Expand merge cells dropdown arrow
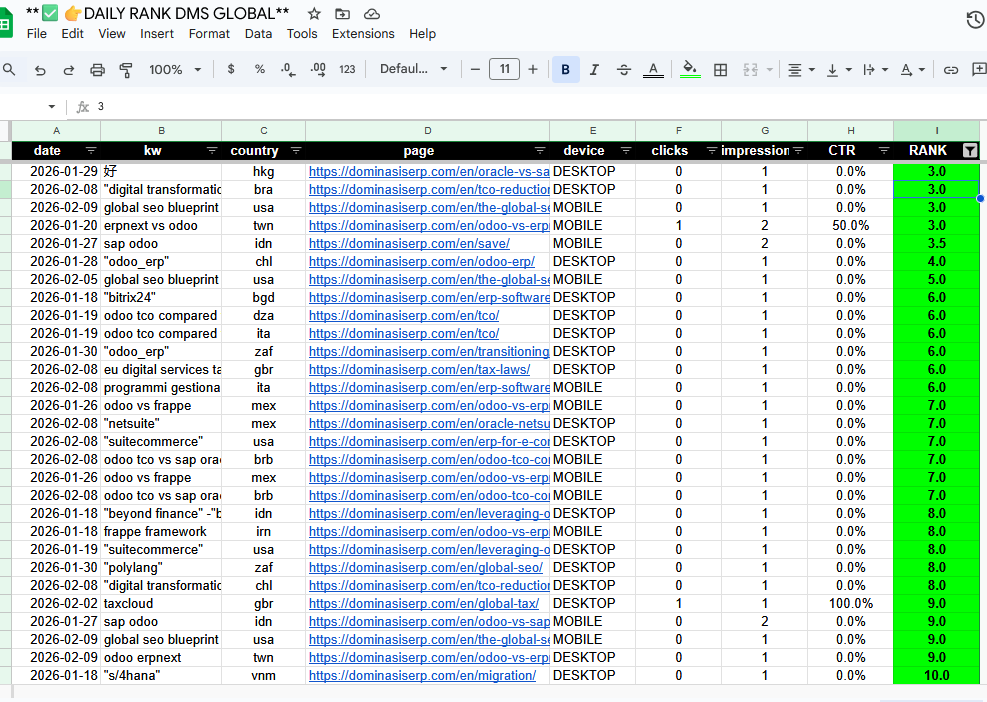 pos(769,70)
